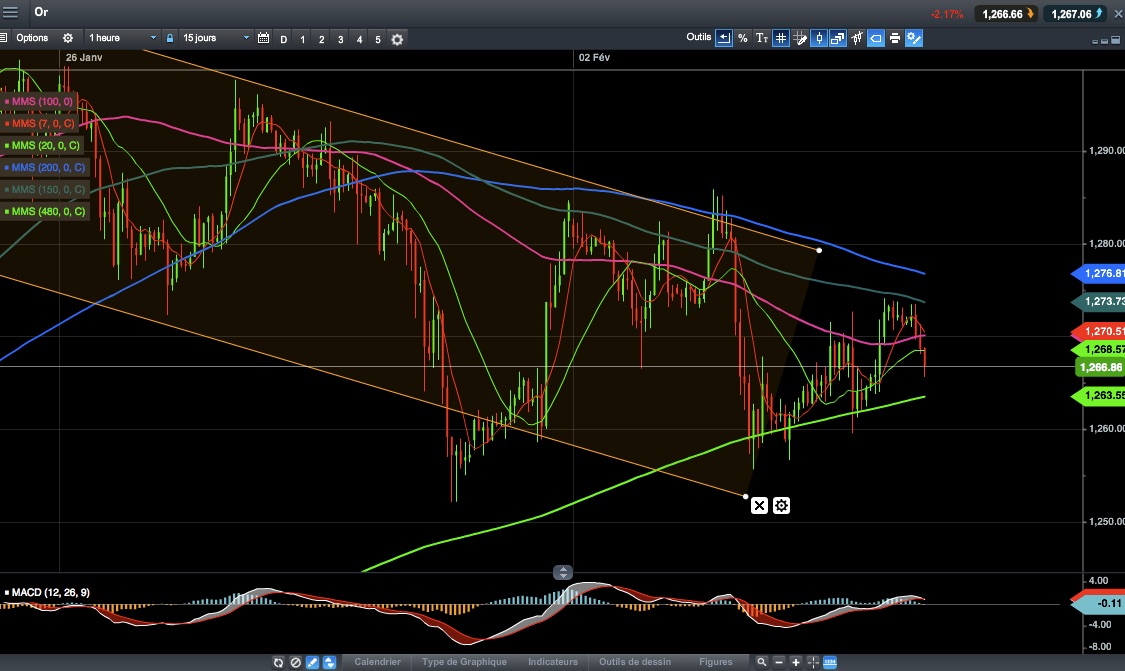Toggle the percentage scale tool
The height and width of the screenshot is (671, 1125).
tap(743, 38)
